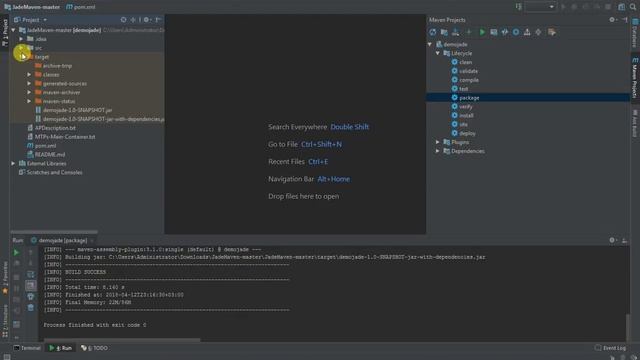Click the build project icon top toolbar
Image resolution: width=640 pixels, height=360 pixels.
(518, 7)
